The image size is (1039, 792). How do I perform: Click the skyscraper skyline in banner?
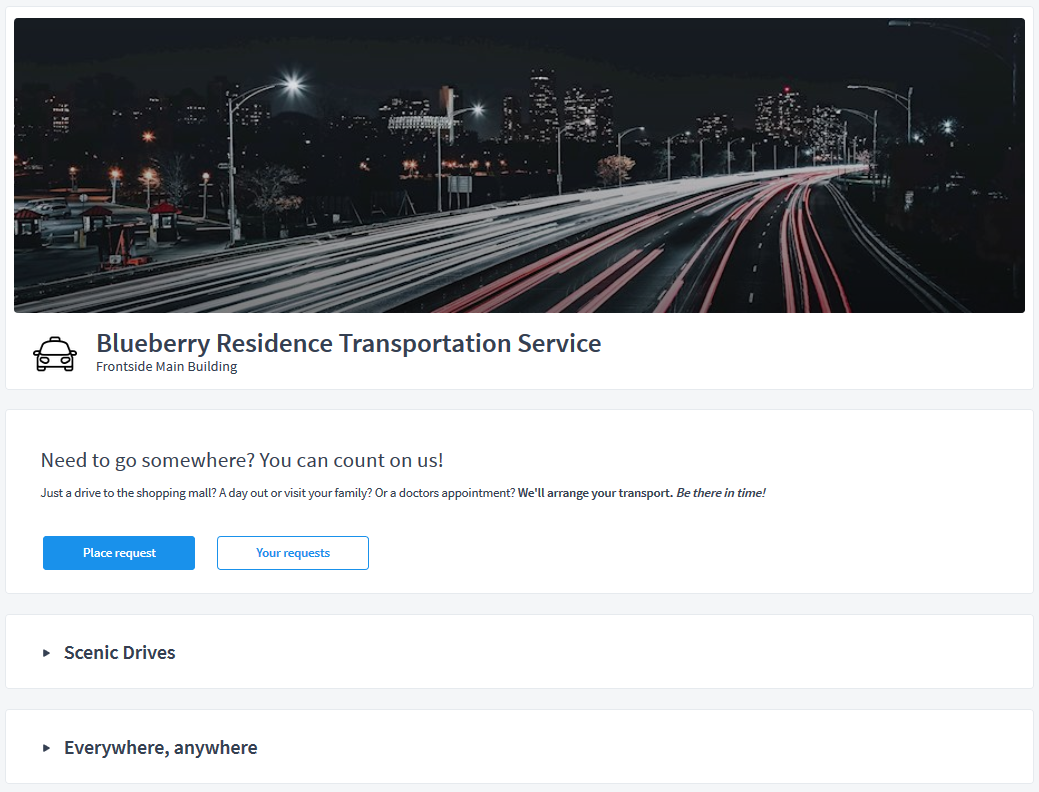pyautogui.click(x=563, y=106)
